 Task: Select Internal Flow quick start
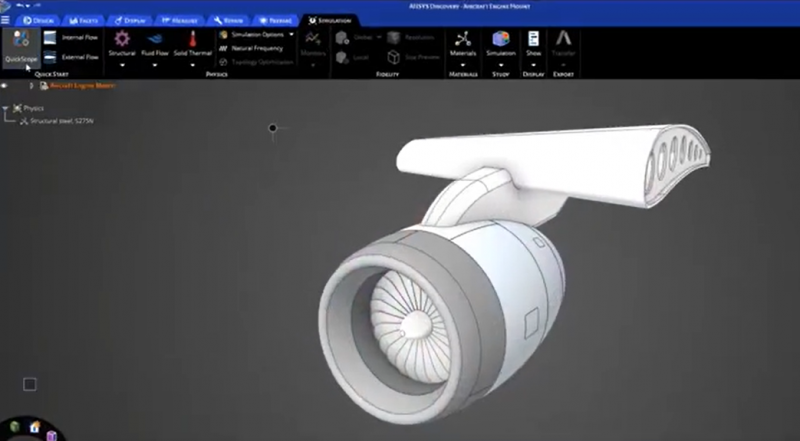pos(79,37)
